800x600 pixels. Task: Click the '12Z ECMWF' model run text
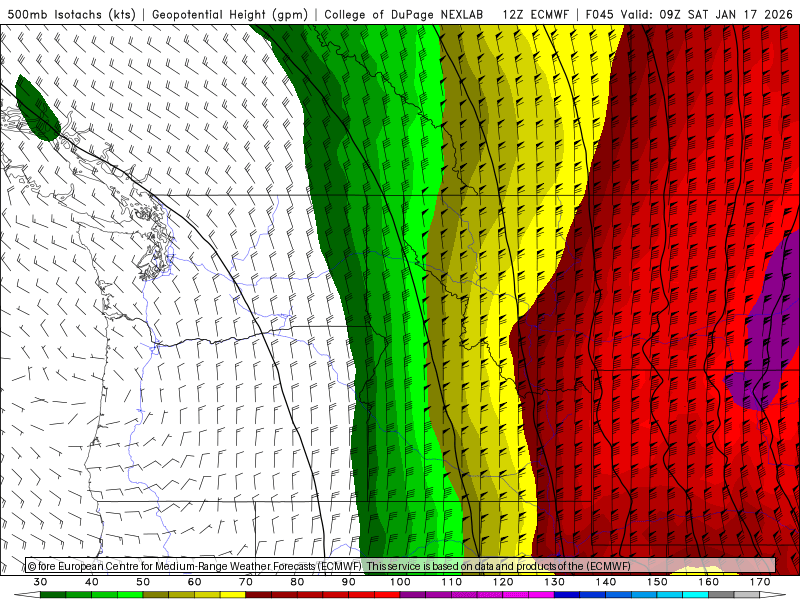535,14
